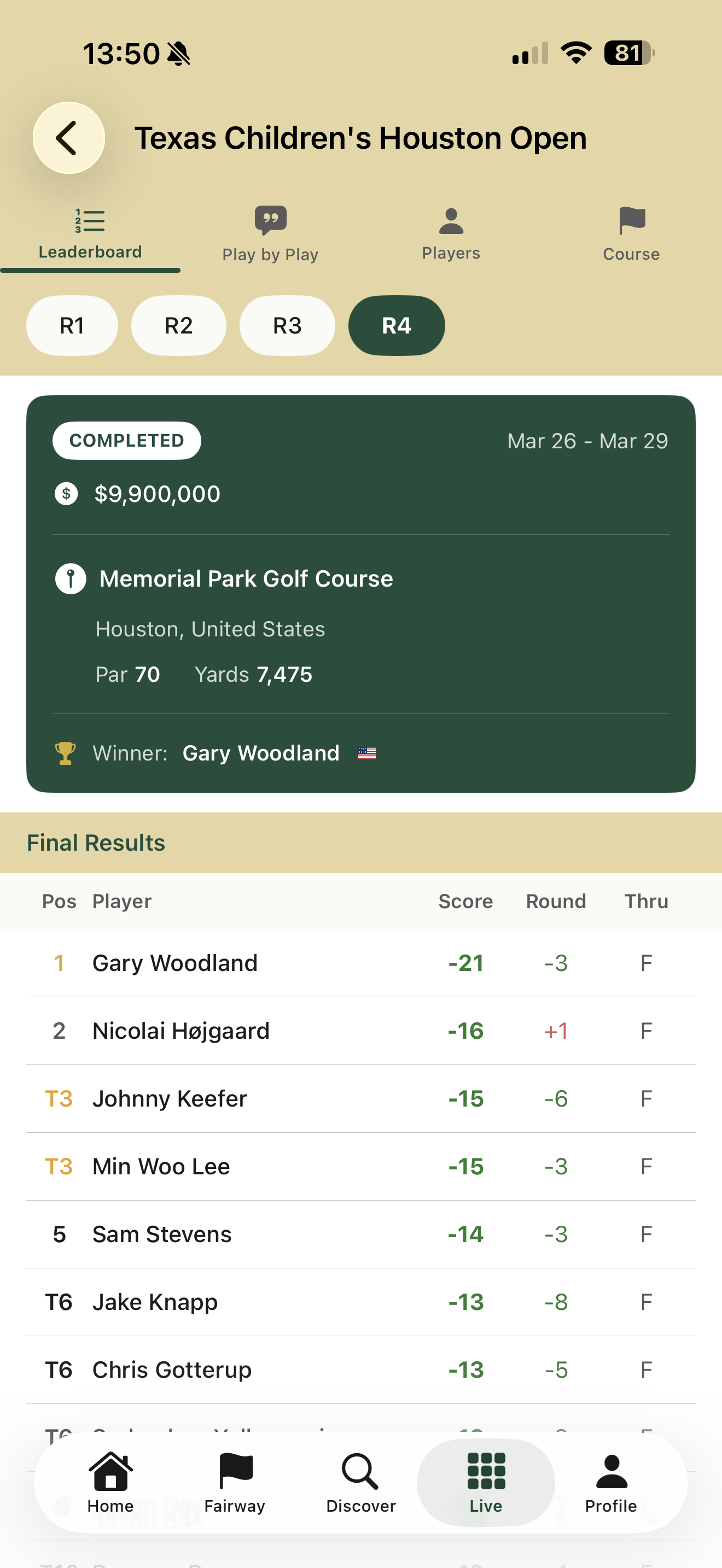Select the Leaderboard list icon
This screenshot has height=1568, width=722.
90,220
